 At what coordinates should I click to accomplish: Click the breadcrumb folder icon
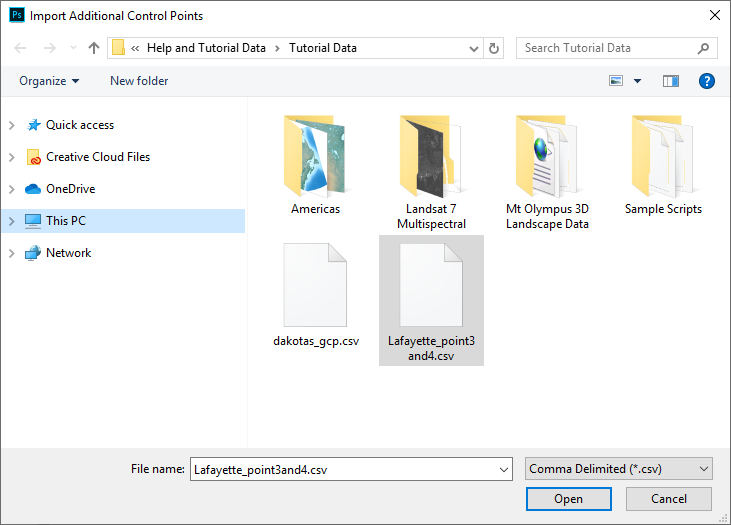point(118,48)
